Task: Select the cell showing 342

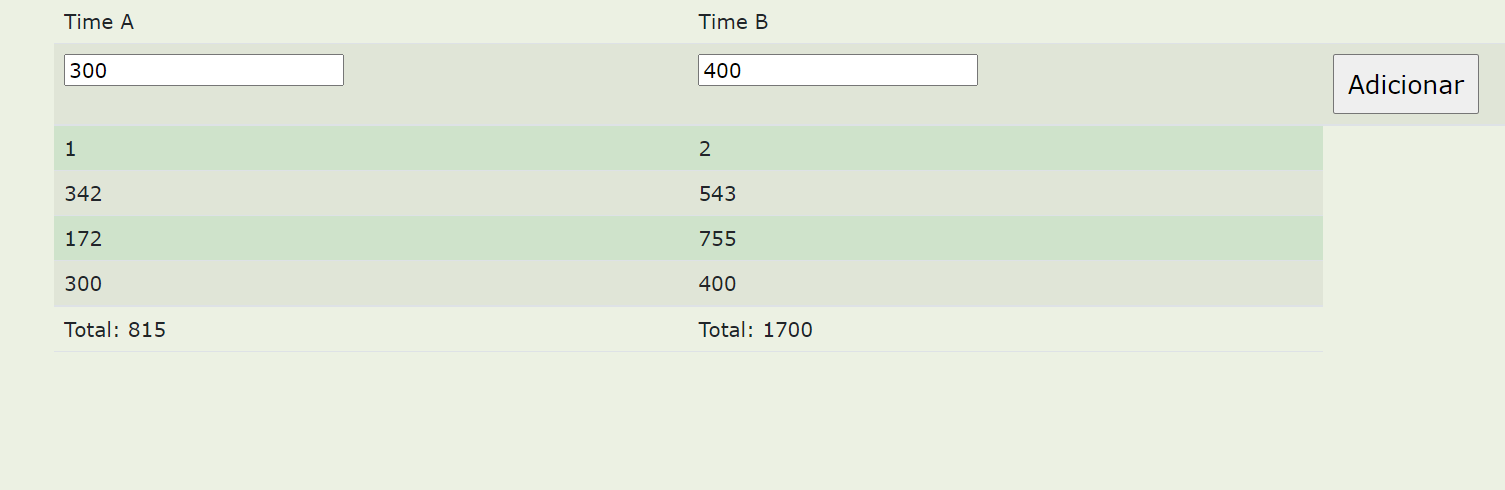Action: point(371,194)
